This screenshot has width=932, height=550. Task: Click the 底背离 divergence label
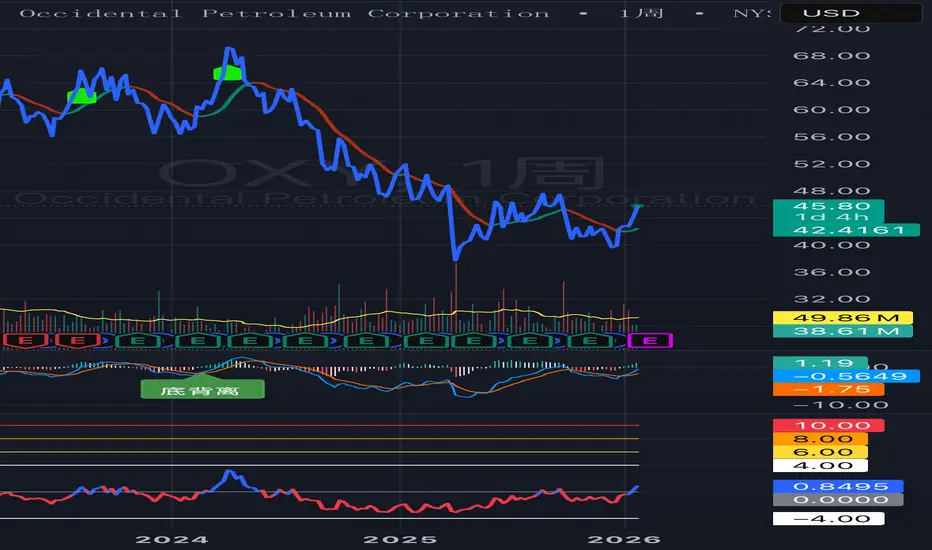tap(203, 390)
